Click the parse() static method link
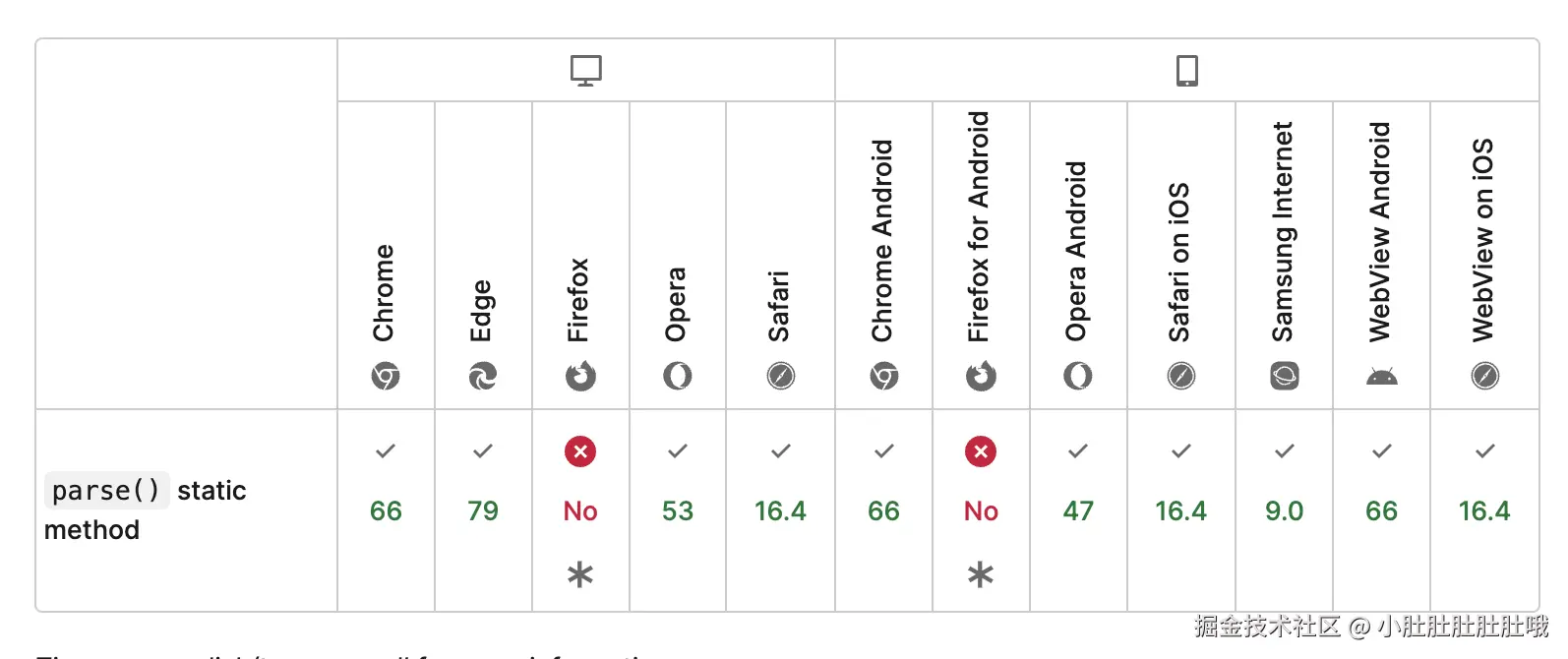 [106, 491]
